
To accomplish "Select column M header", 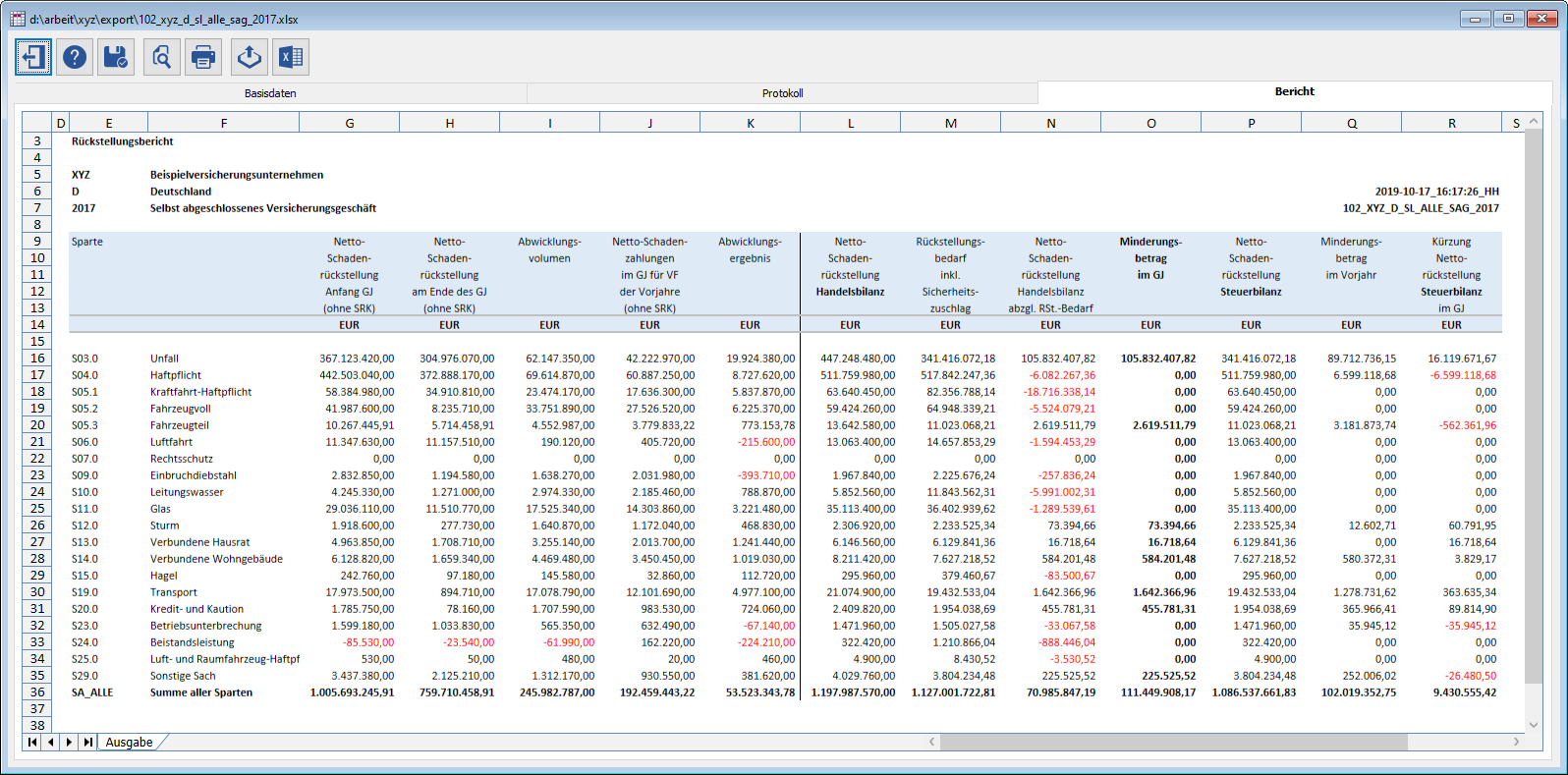I will (x=951, y=123).
